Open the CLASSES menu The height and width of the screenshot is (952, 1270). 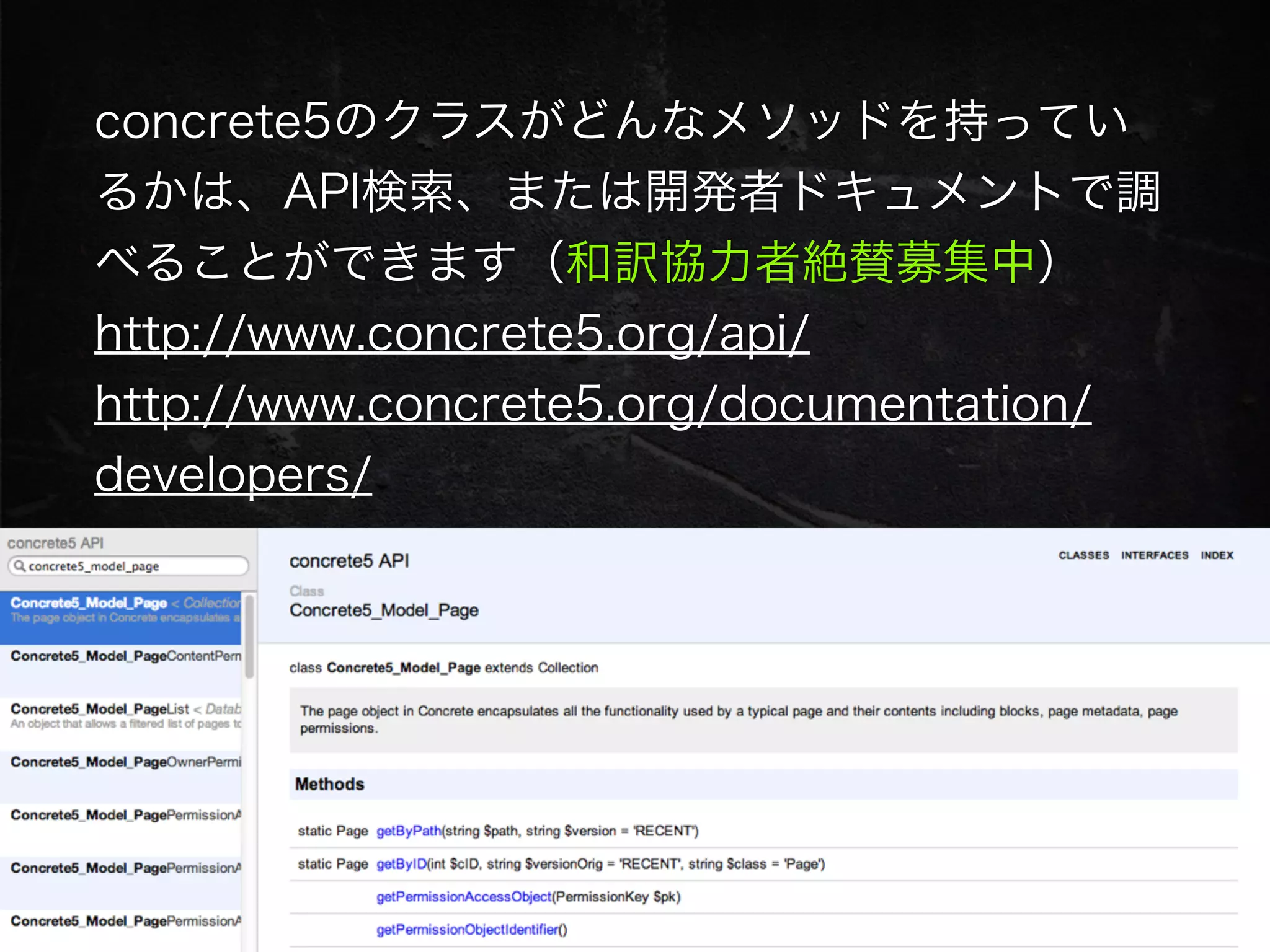click(x=1083, y=555)
